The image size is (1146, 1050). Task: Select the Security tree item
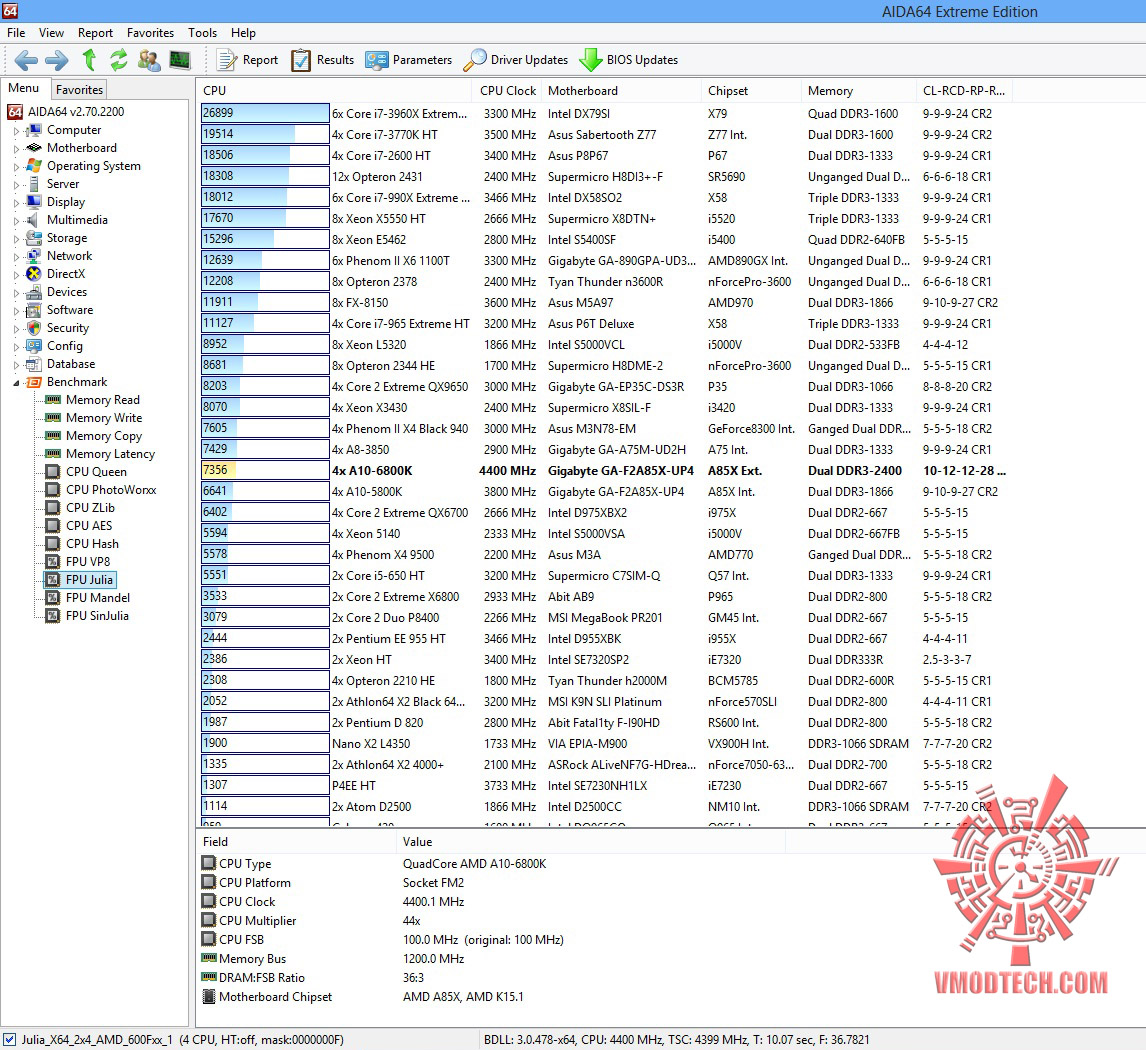click(x=67, y=328)
